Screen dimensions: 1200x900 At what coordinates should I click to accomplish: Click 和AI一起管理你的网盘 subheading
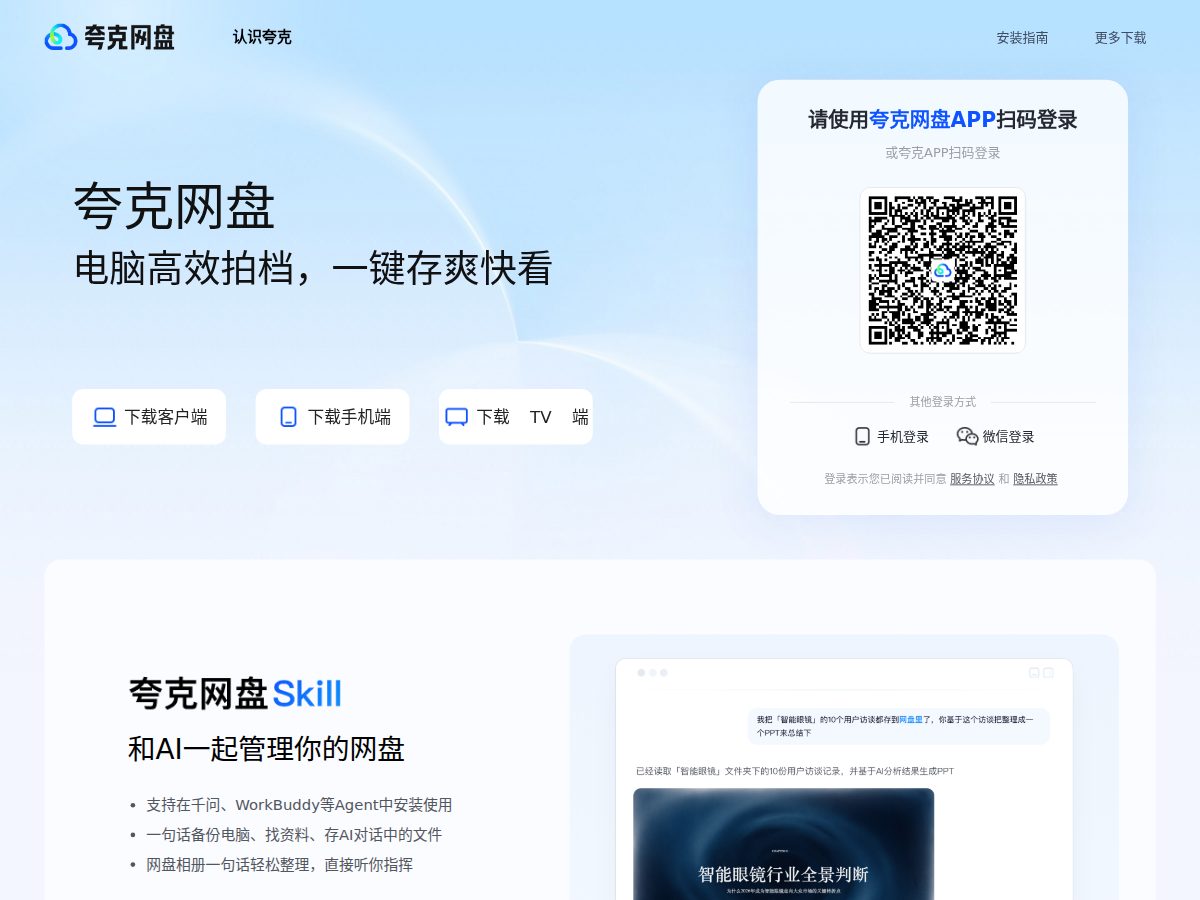coord(266,749)
